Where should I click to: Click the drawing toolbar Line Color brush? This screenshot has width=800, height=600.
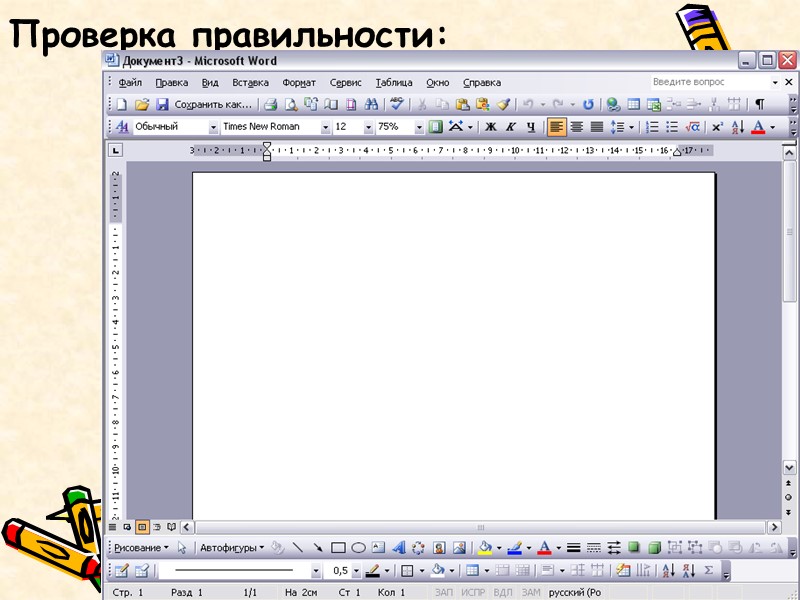coord(515,548)
